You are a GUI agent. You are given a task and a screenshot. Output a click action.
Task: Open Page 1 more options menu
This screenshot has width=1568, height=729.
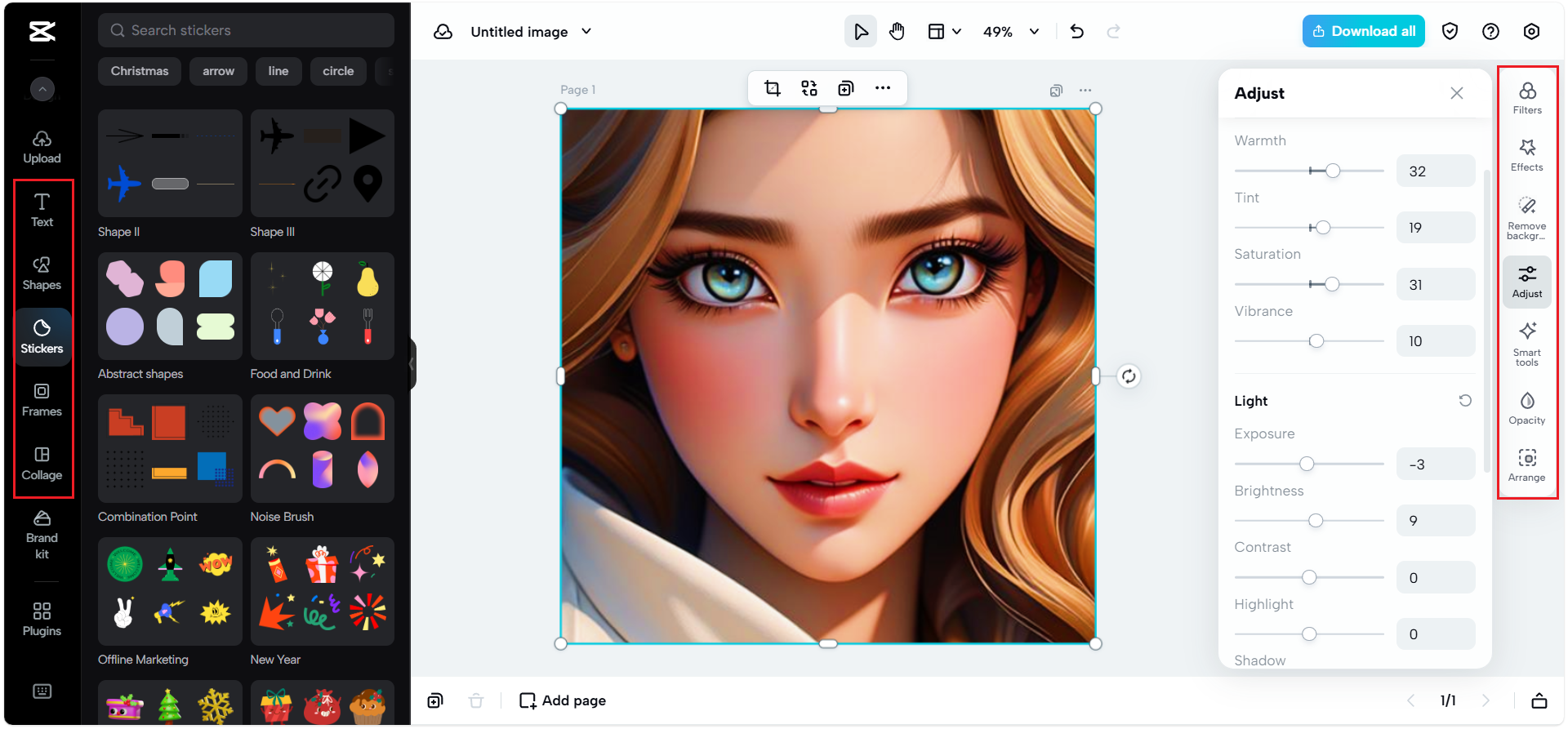1085,91
